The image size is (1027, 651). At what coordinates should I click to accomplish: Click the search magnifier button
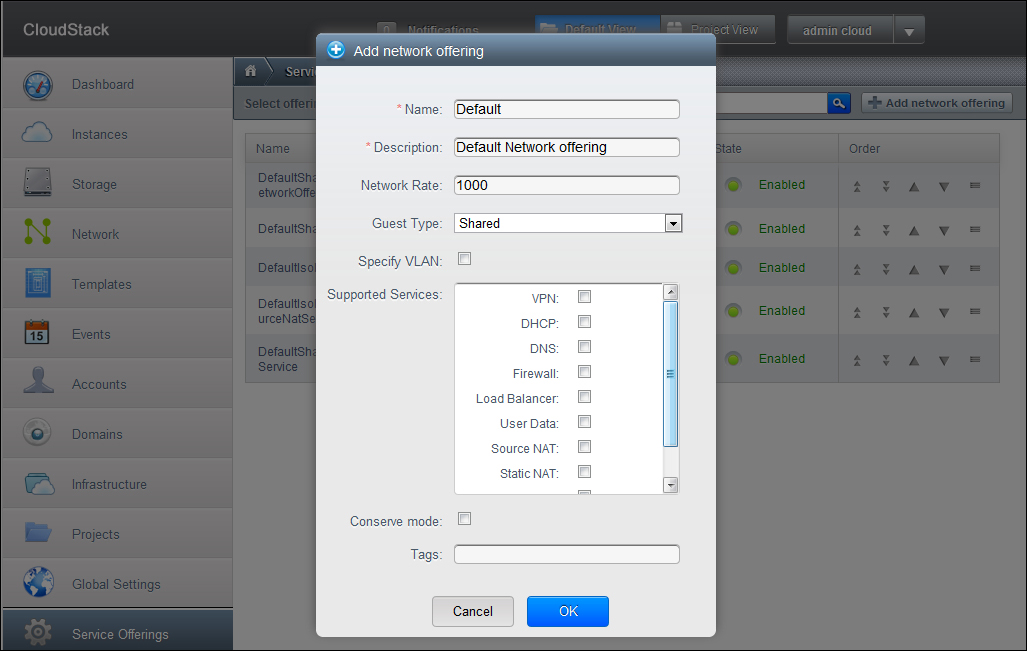point(838,103)
